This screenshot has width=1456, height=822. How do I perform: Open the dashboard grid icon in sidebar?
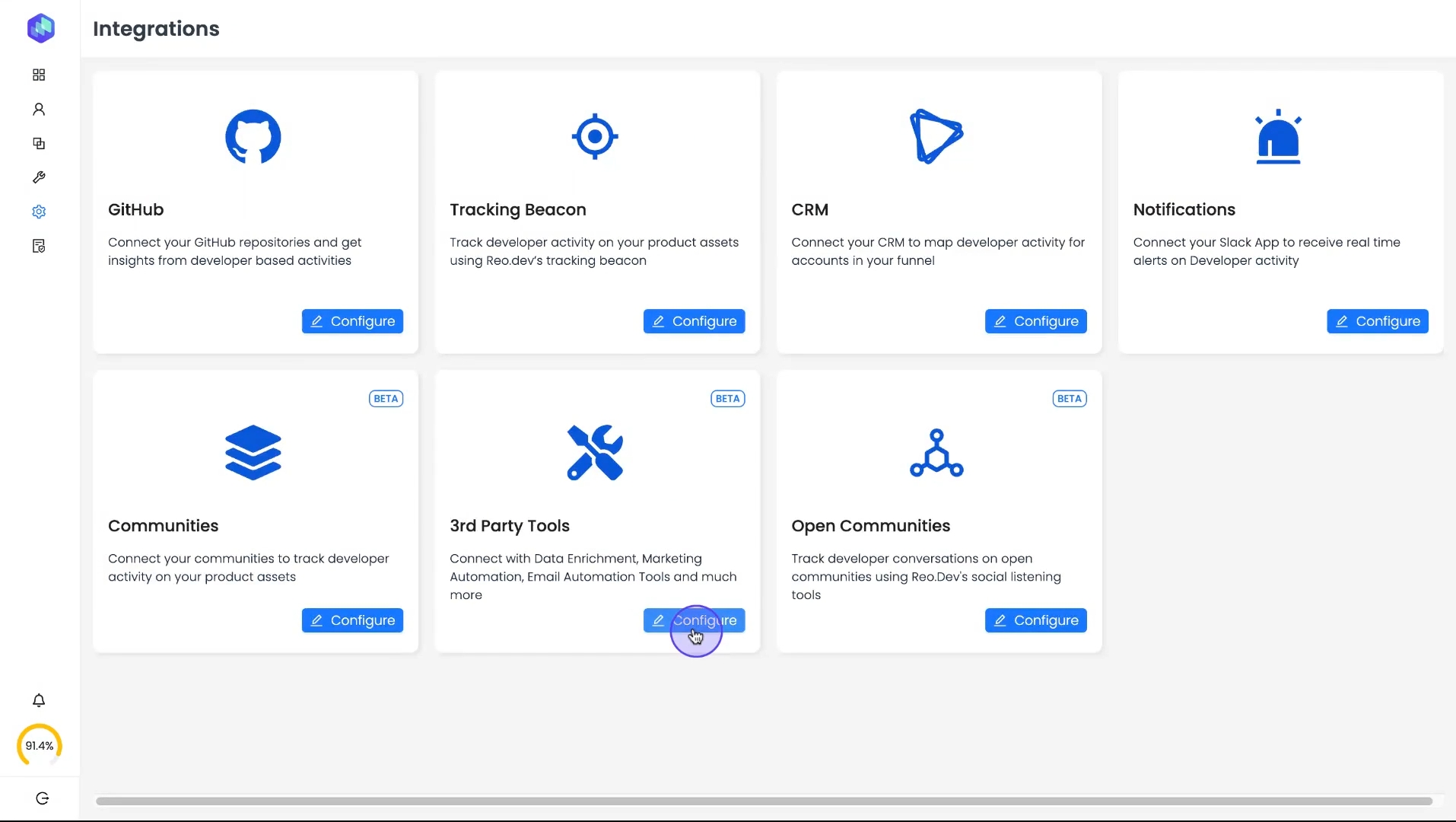pyautogui.click(x=39, y=75)
